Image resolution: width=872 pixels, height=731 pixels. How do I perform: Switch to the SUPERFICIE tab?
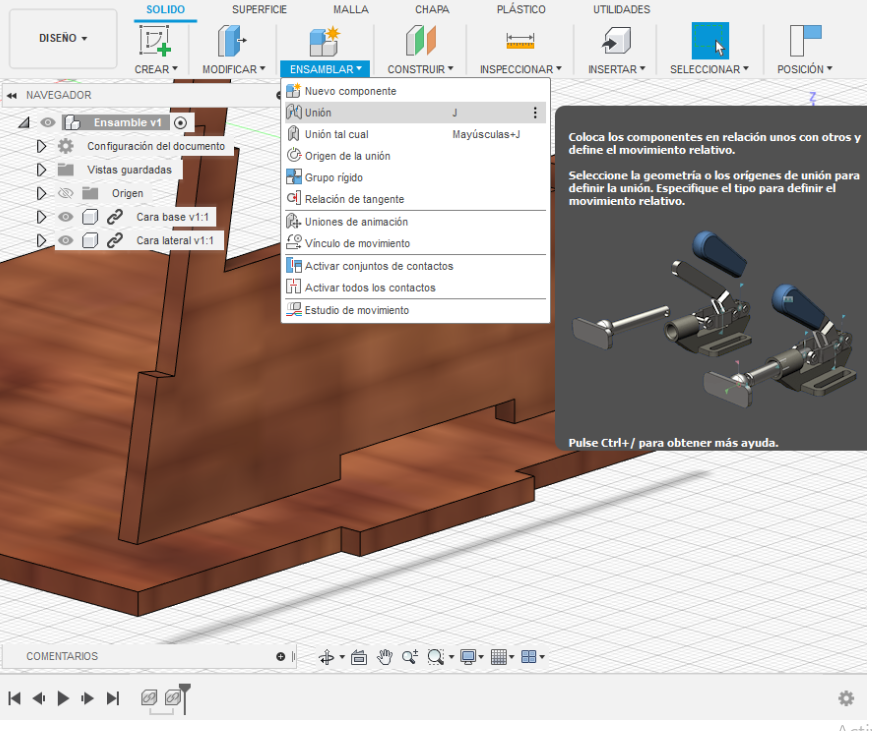click(259, 9)
